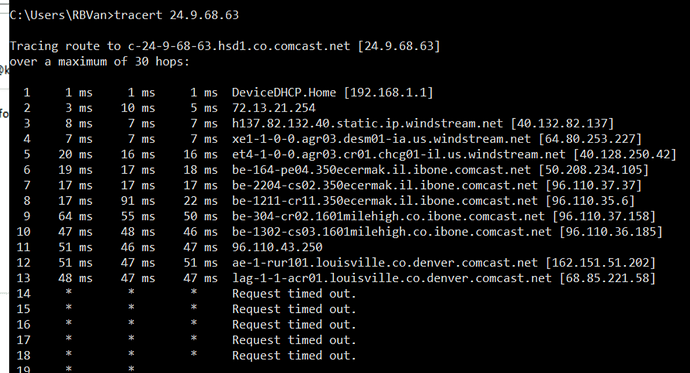Click the IP address 96.110.37.37 in brackets
The height and width of the screenshot is (373, 690).
pos(594,185)
